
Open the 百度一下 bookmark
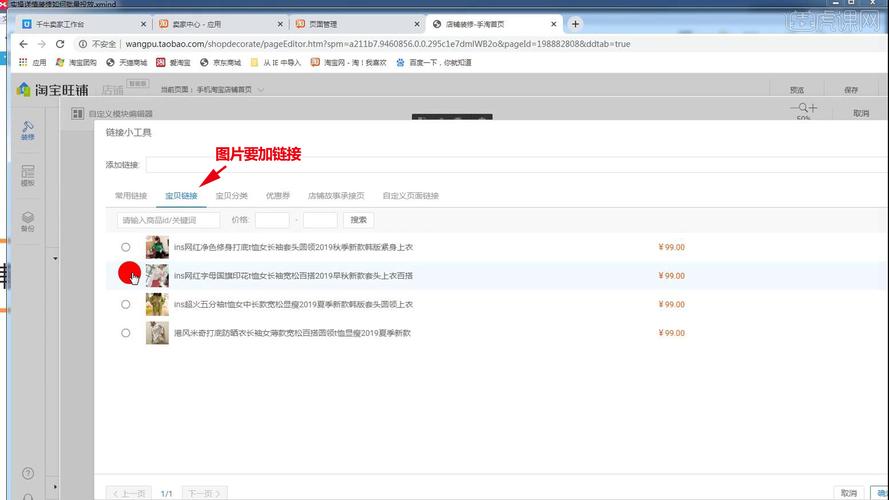pyautogui.click(x=434, y=62)
